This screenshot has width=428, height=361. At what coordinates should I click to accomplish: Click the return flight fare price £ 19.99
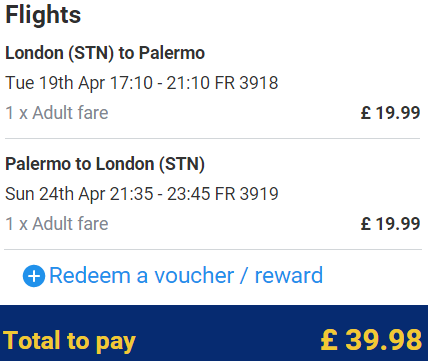click(390, 224)
